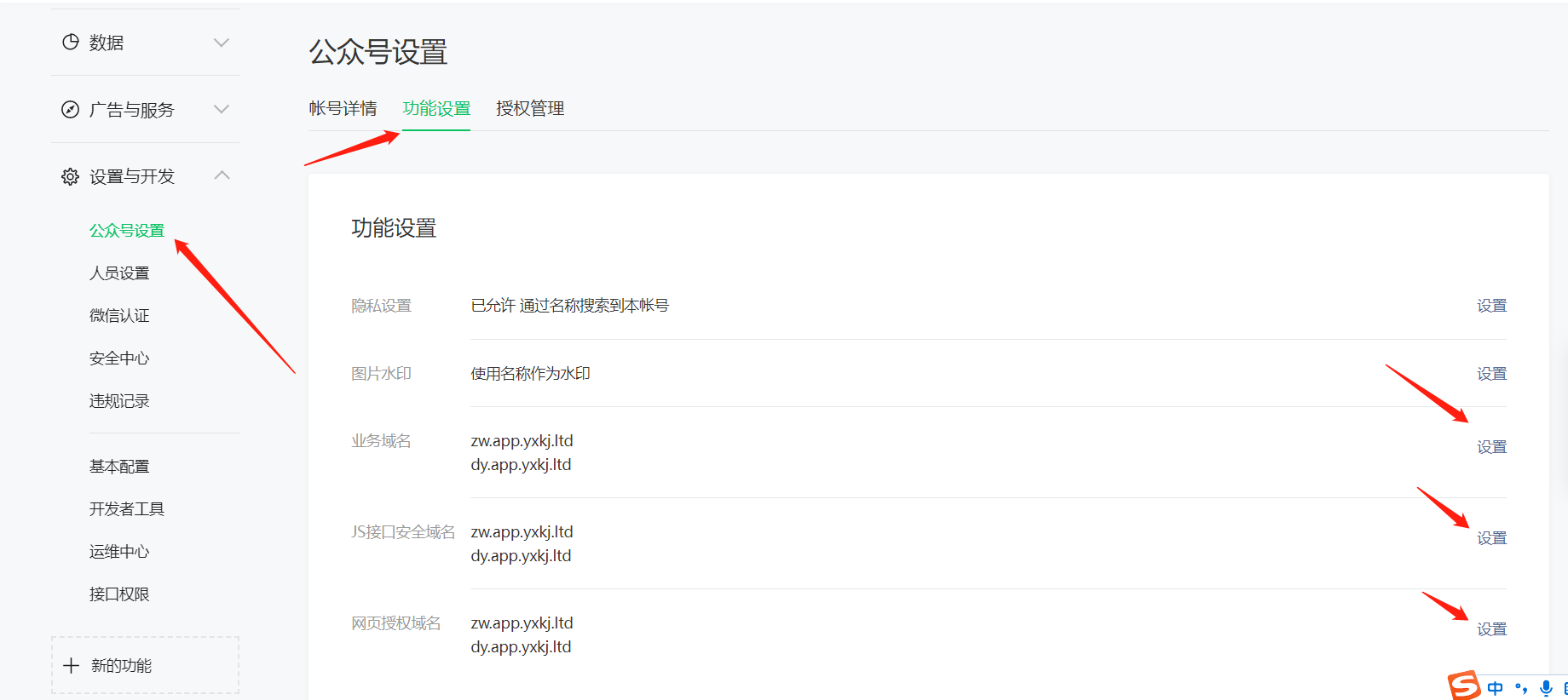The width and height of the screenshot is (1568, 700).
Task: Click the 图片水印 row label
Action: (x=381, y=373)
